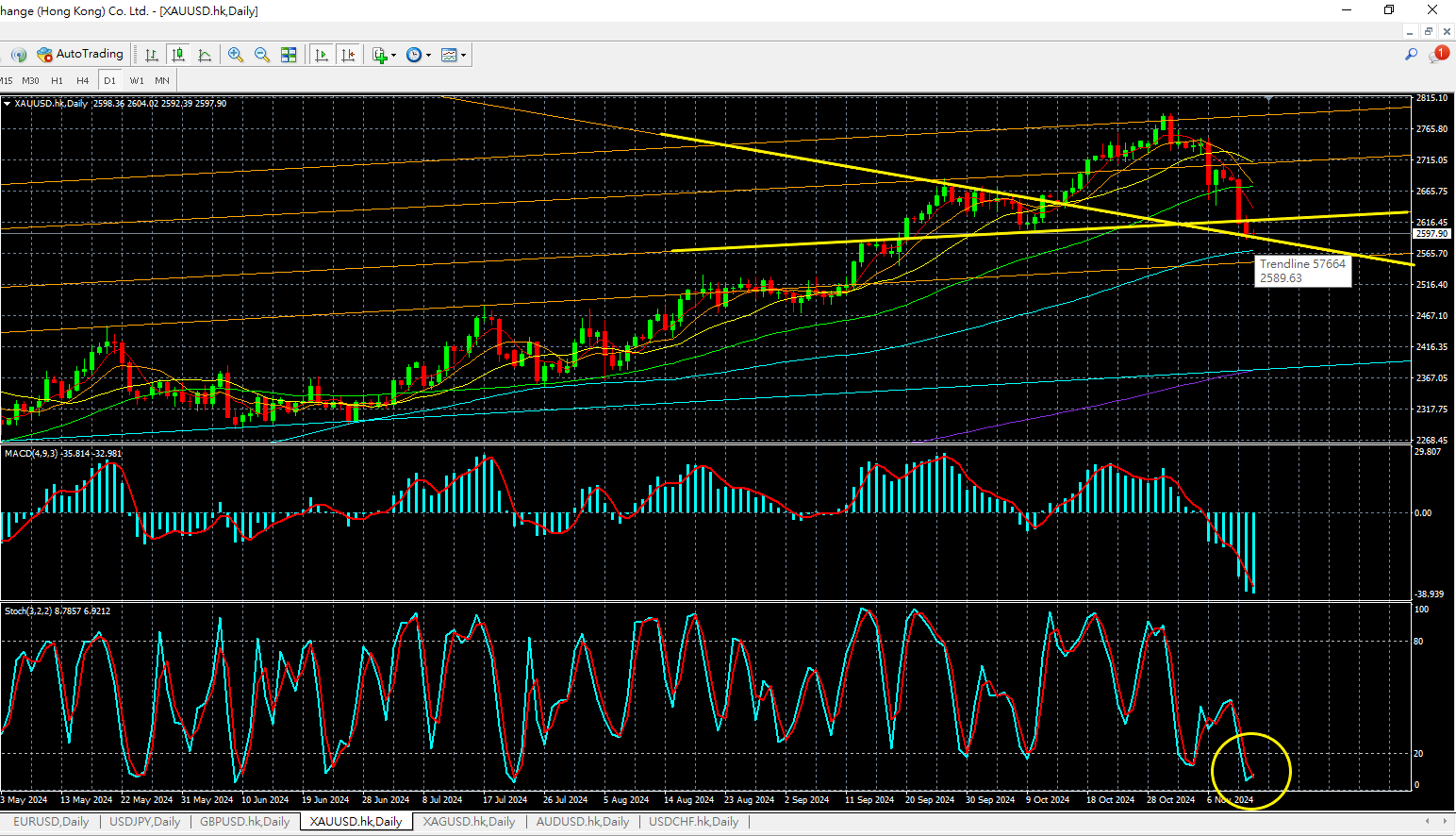The height and width of the screenshot is (836, 1456).
Task: Open the search magnifier in the toolbar
Action: [1411, 55]
